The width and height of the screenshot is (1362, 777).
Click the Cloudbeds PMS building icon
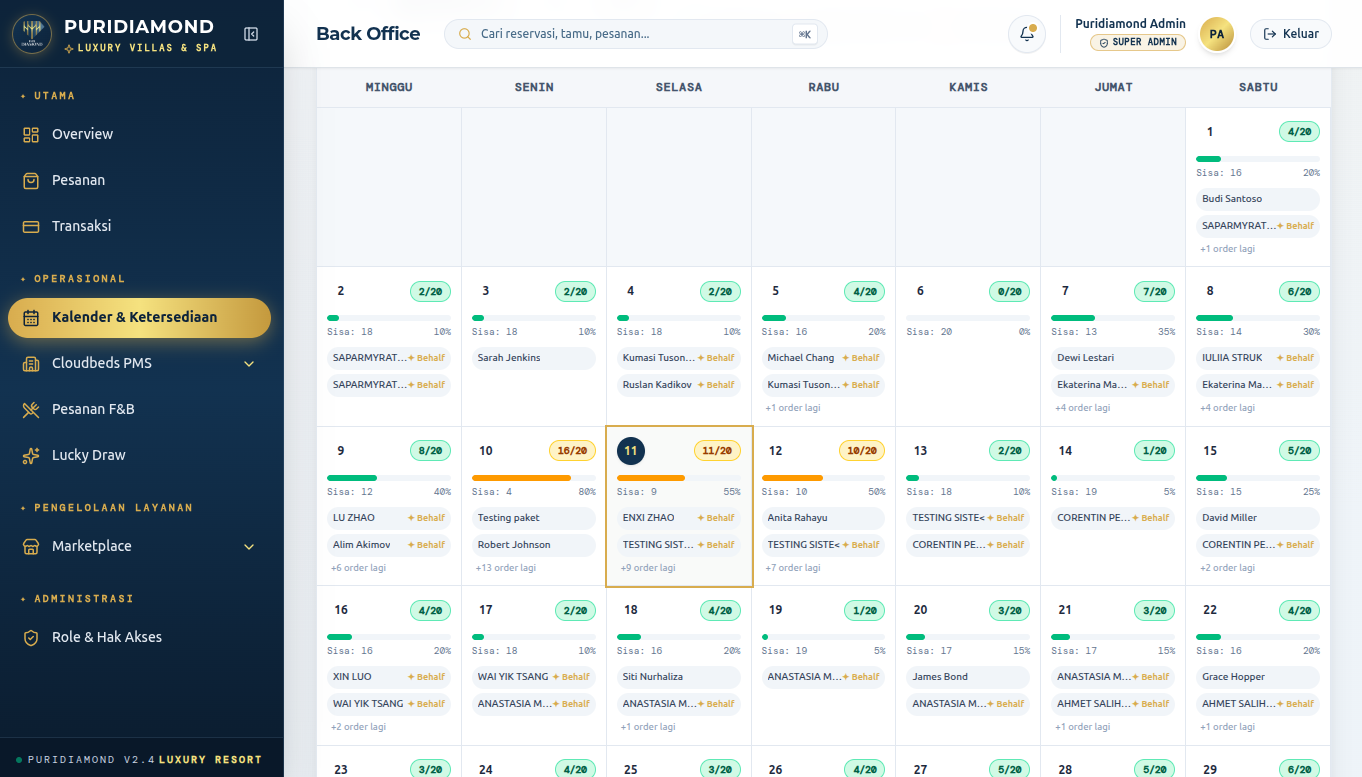click(x=31, y=364)
